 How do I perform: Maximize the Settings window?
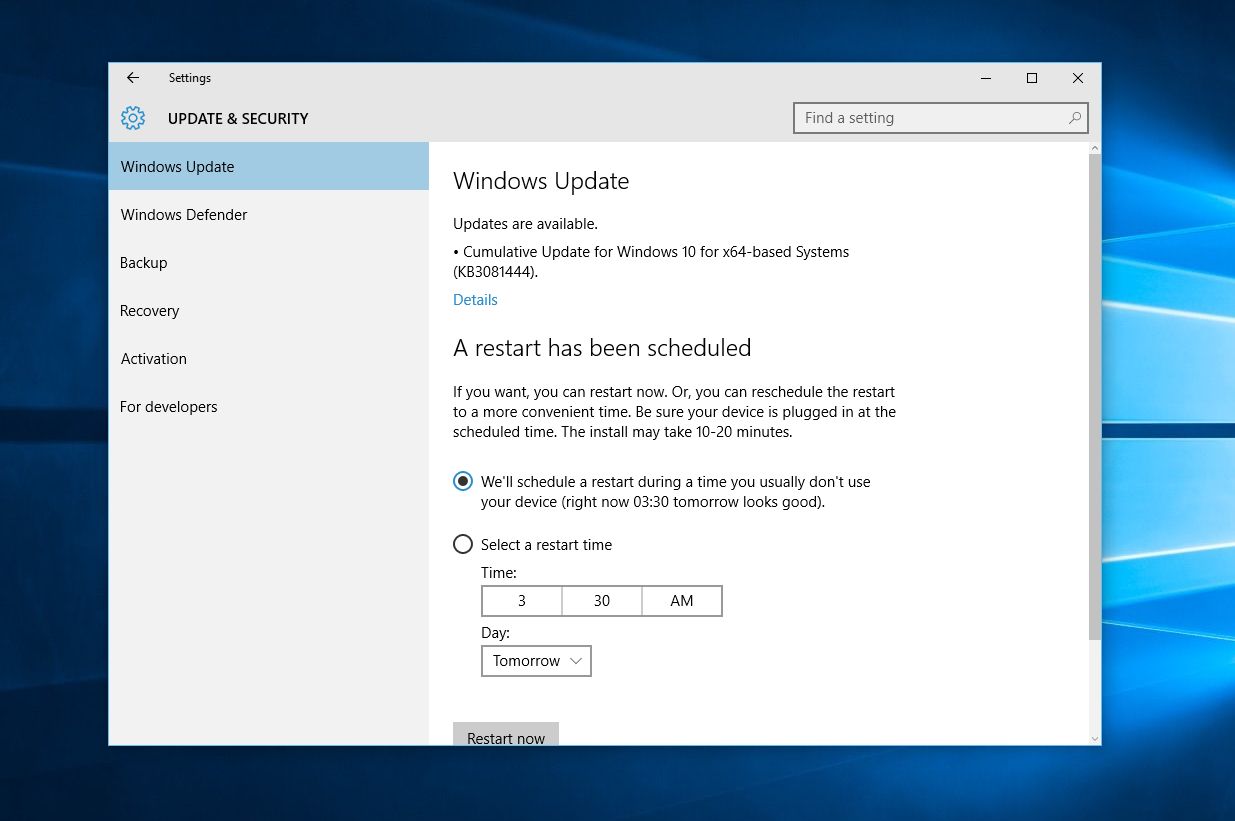tap(1032, 78)
